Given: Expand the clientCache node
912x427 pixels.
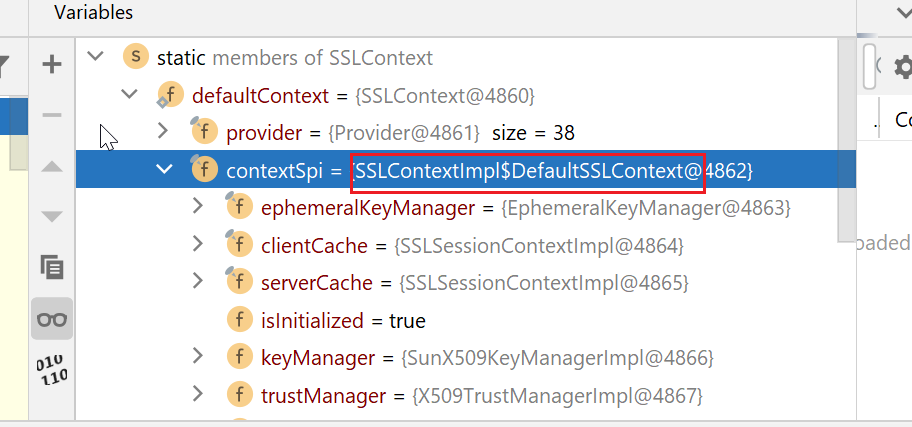Looking at the screenshot, I should (199, 245).
